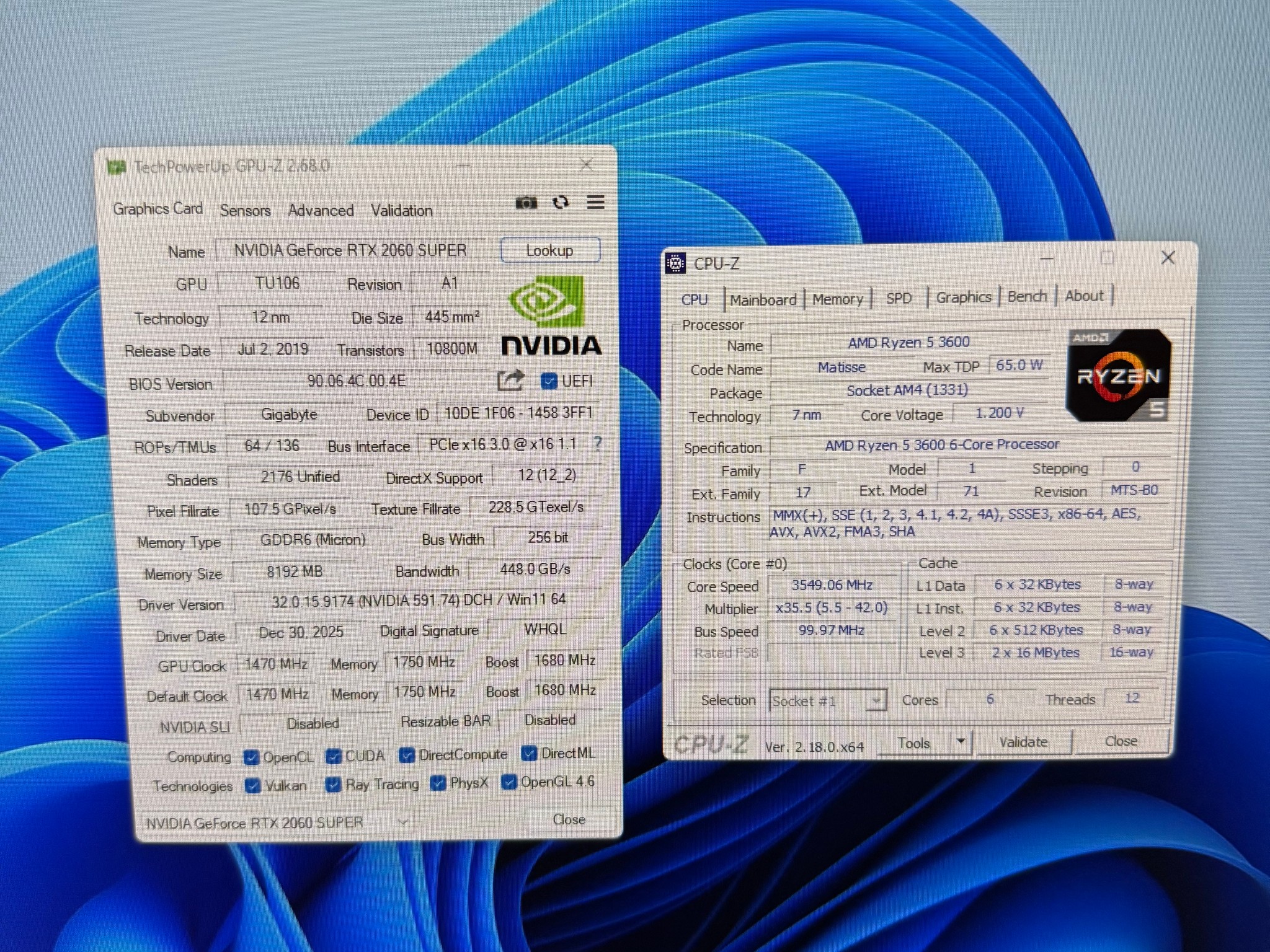
Task: Click the BIOS Version field
Action: click(357, 381)
